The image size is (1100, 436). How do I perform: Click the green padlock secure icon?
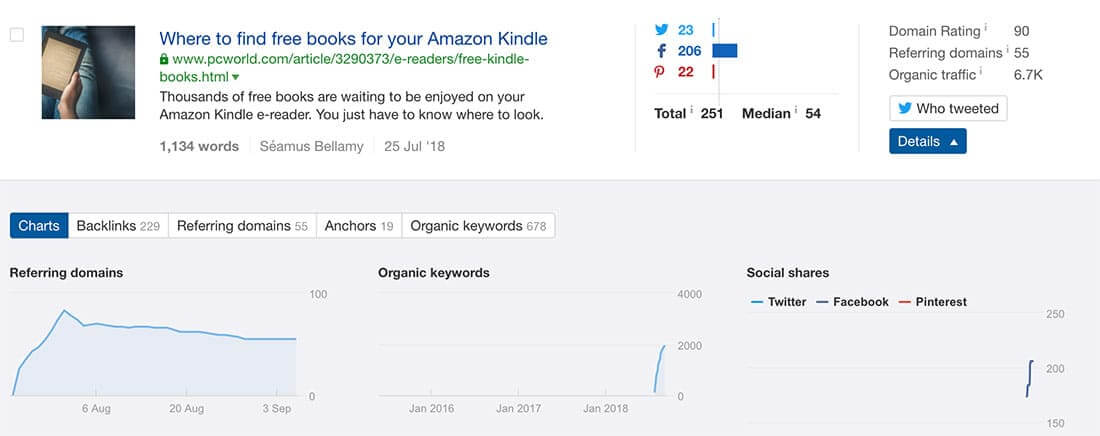[x=164, y=60]
